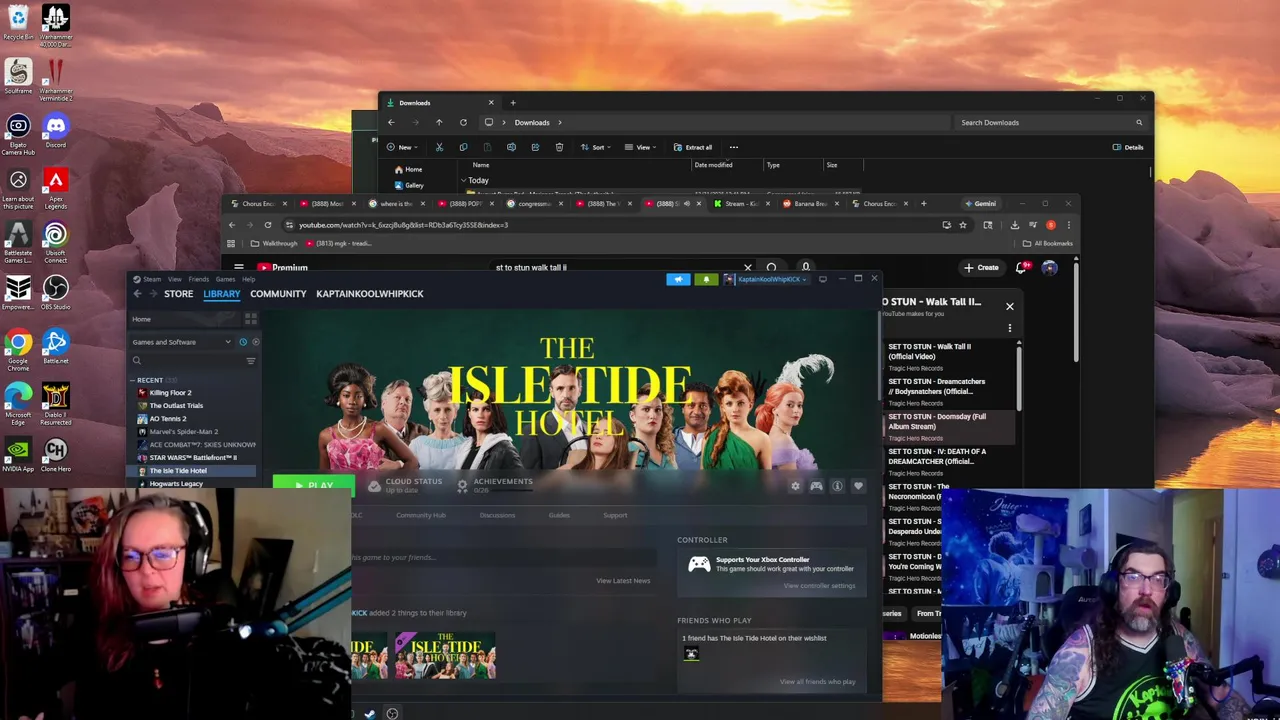
Task: Click YouTube voice search microphone
Action: (x=805, y=268)
